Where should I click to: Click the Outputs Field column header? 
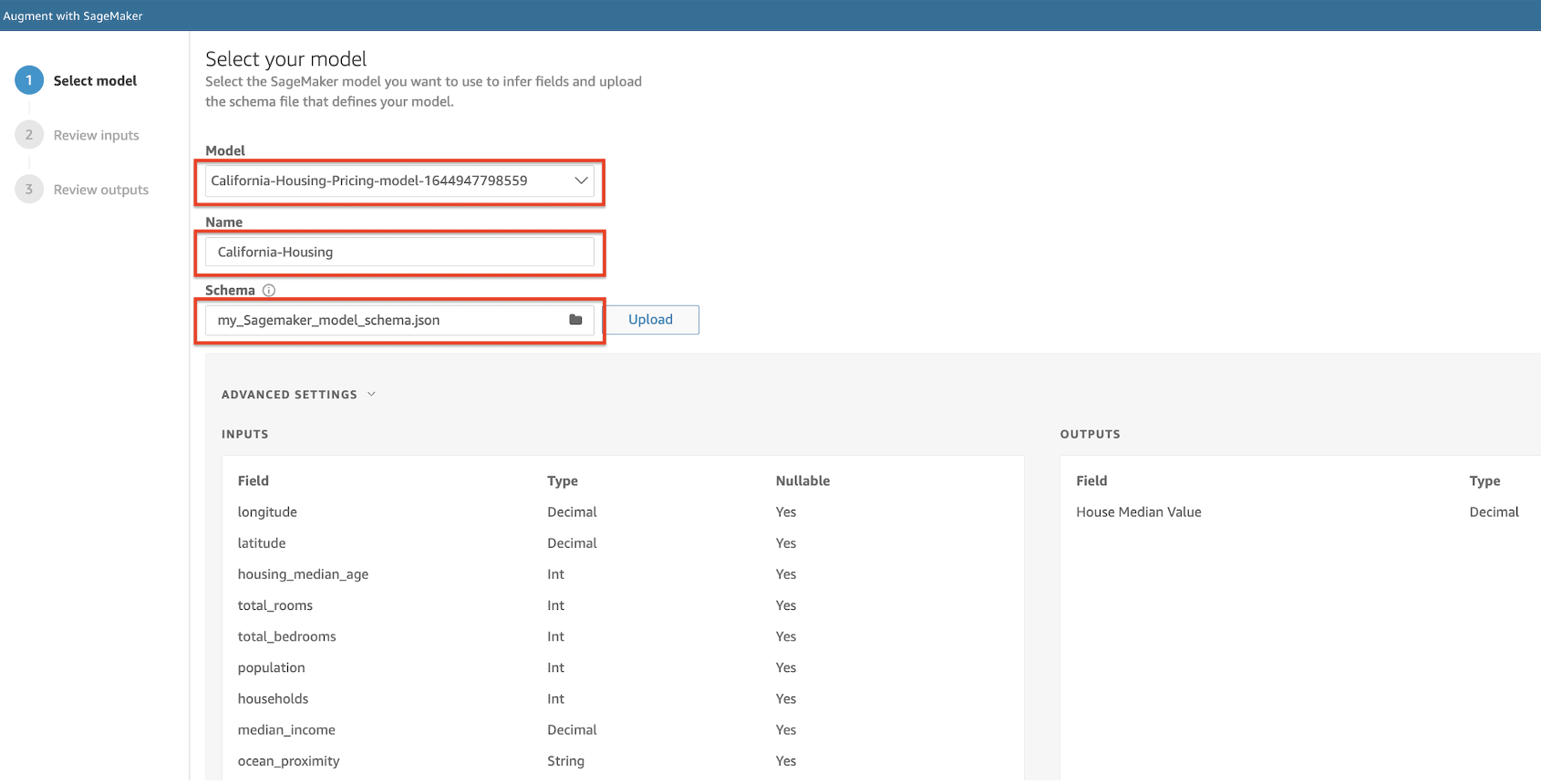[1091, 481]
